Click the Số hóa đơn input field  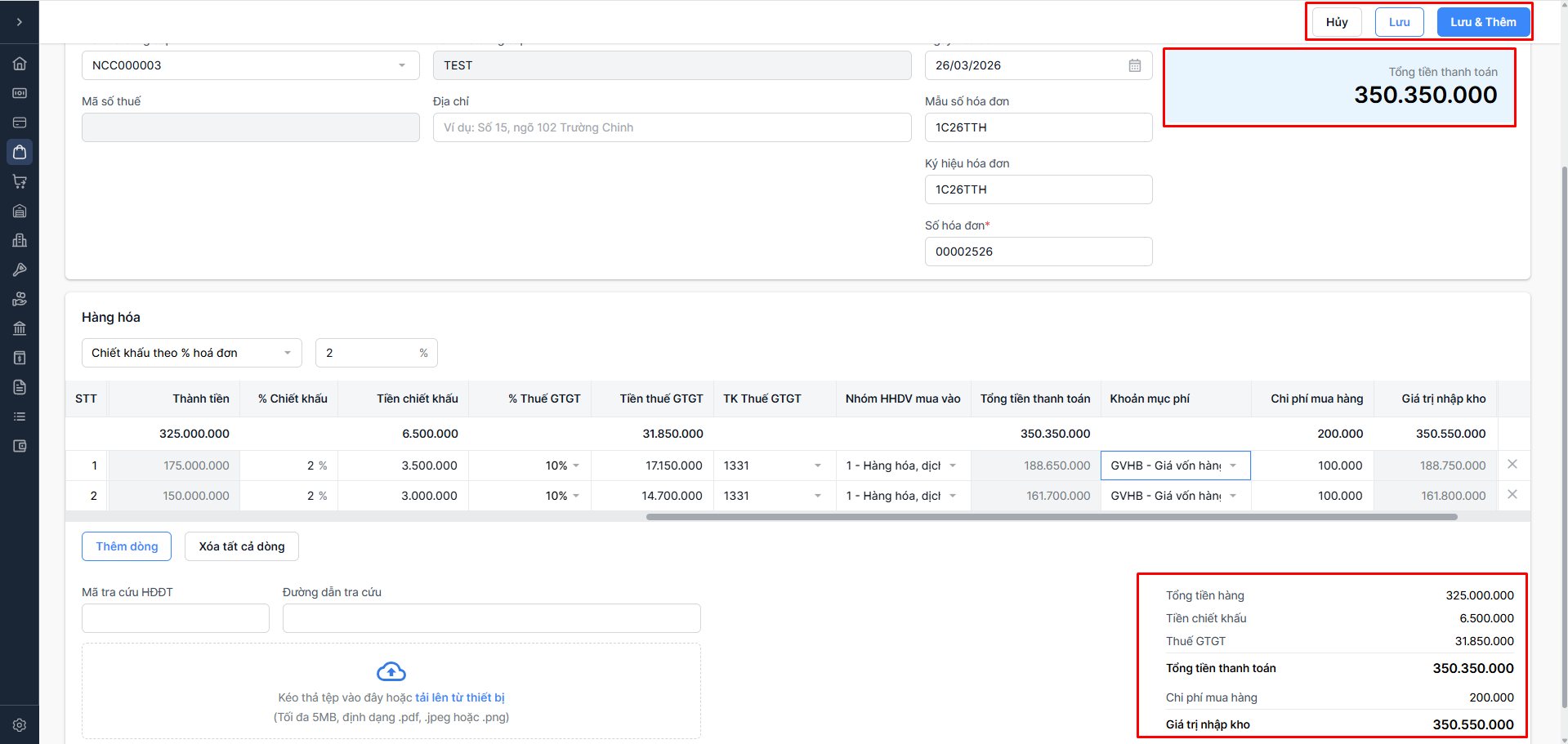point(1038,252)
